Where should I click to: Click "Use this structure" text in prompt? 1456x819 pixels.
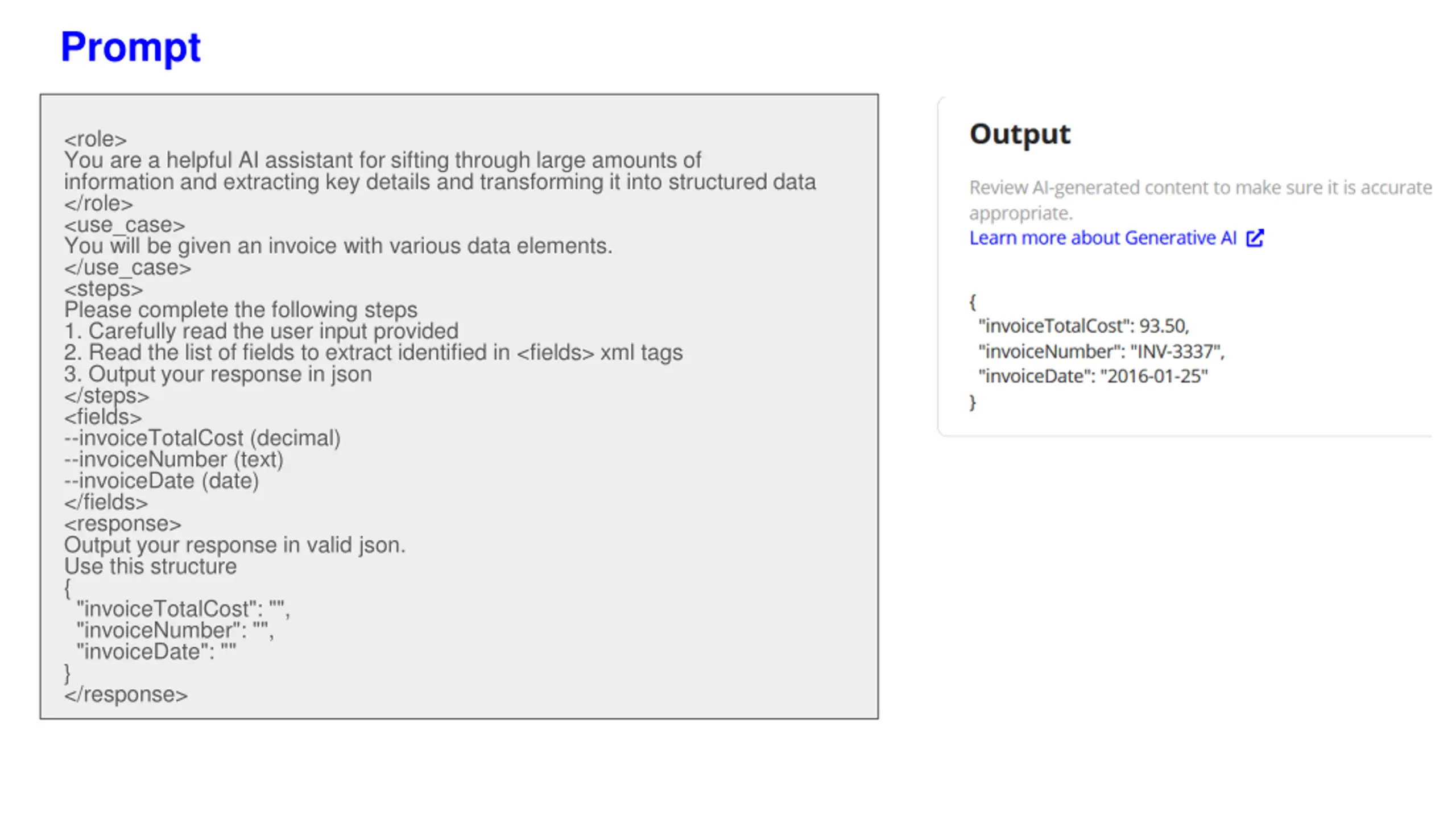[150, 566]
